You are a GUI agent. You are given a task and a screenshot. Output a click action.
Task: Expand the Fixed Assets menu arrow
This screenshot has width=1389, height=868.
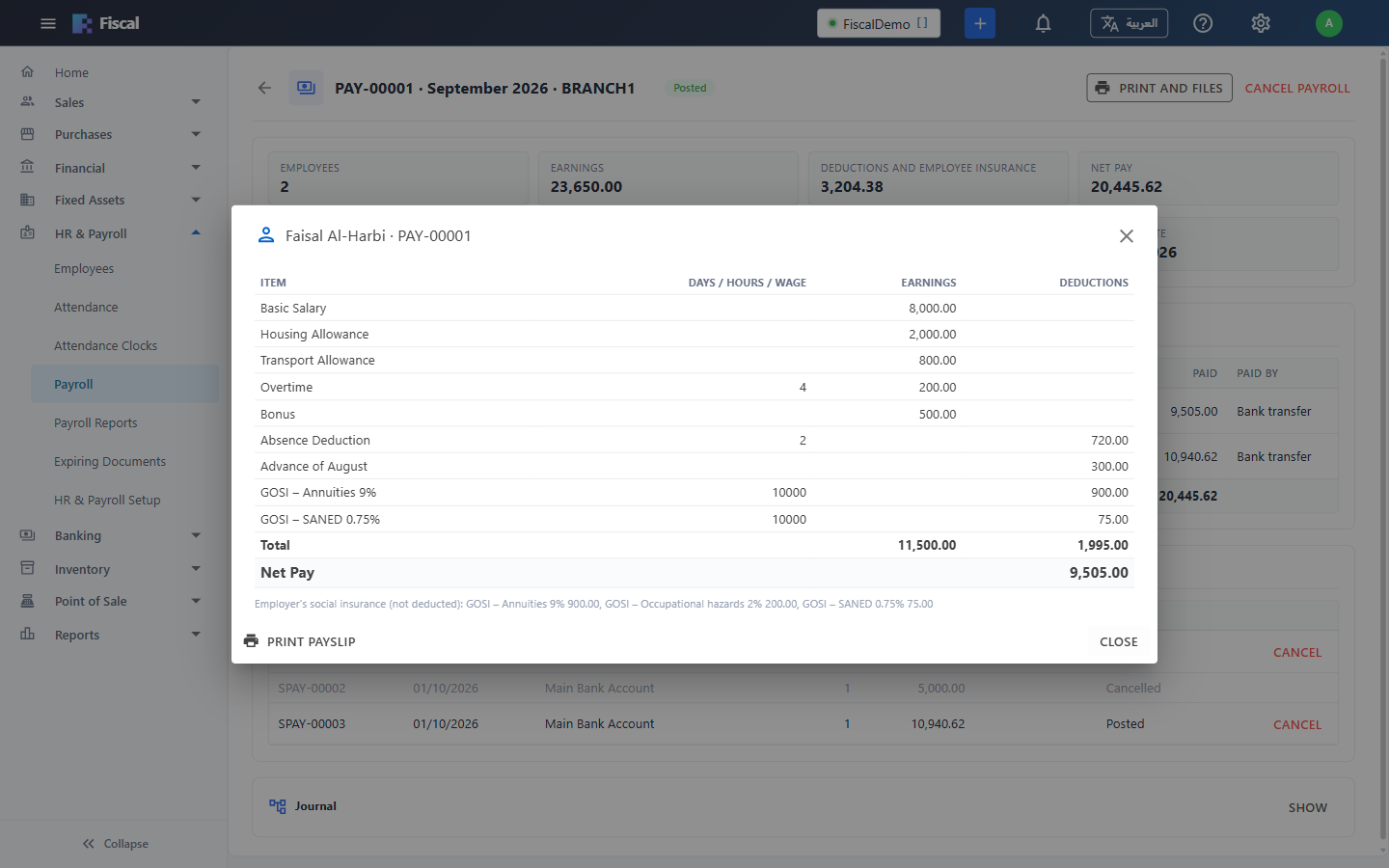coord(196,200)
